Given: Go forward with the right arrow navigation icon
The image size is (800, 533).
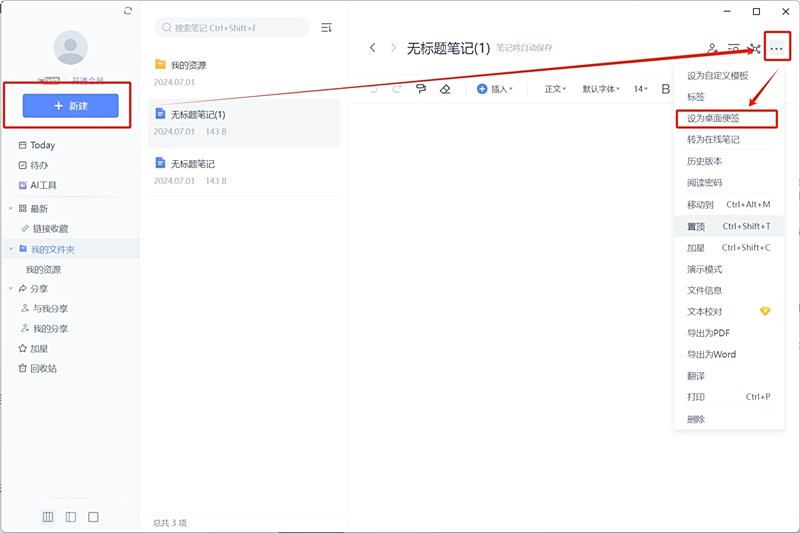Looking at the screenshot, I should [393, 48].
